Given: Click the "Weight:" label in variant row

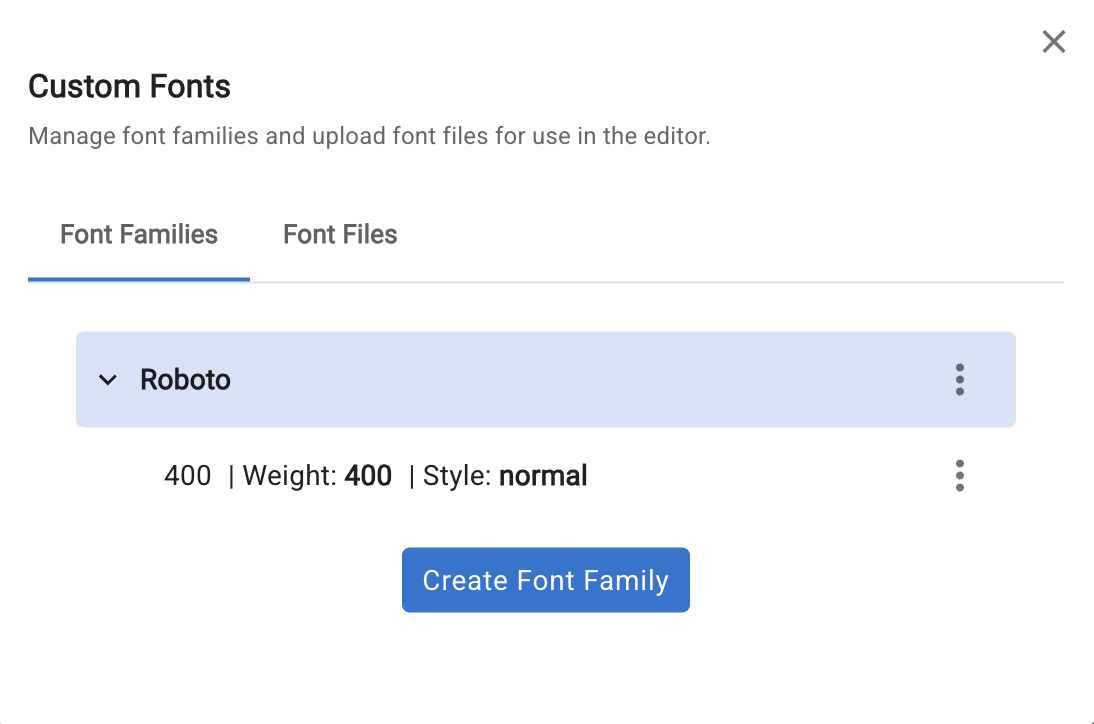Looking at the screenshot, I should pyautogui.click(x=289, y=476).
